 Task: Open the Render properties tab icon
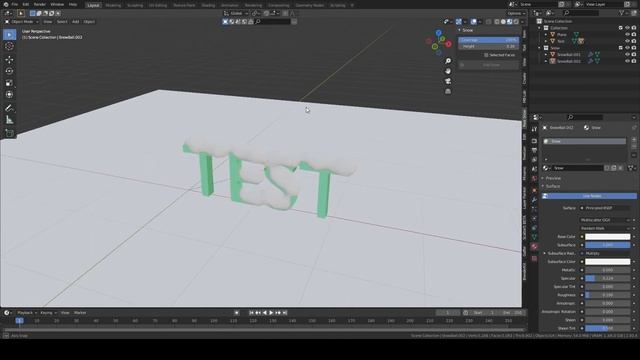(534, 141)
